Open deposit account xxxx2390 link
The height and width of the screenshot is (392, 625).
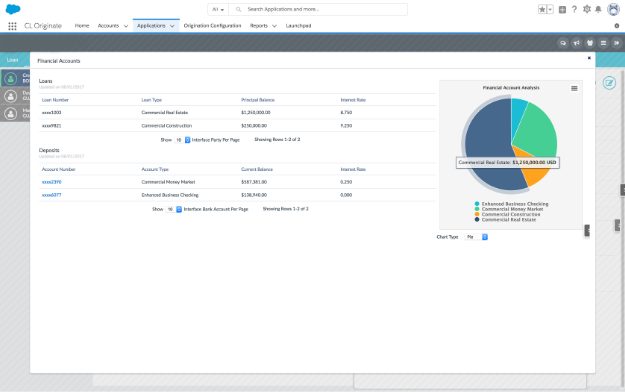[52, 182]
